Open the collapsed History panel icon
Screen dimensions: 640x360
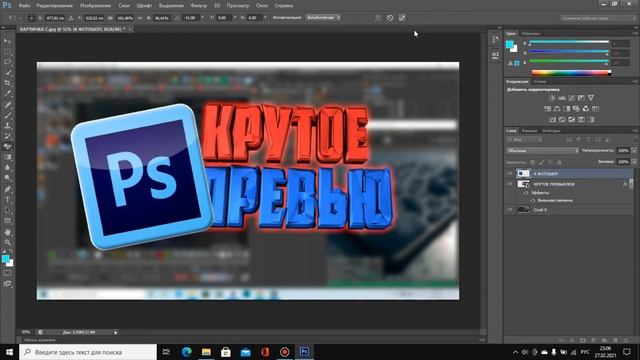(495, 40)
